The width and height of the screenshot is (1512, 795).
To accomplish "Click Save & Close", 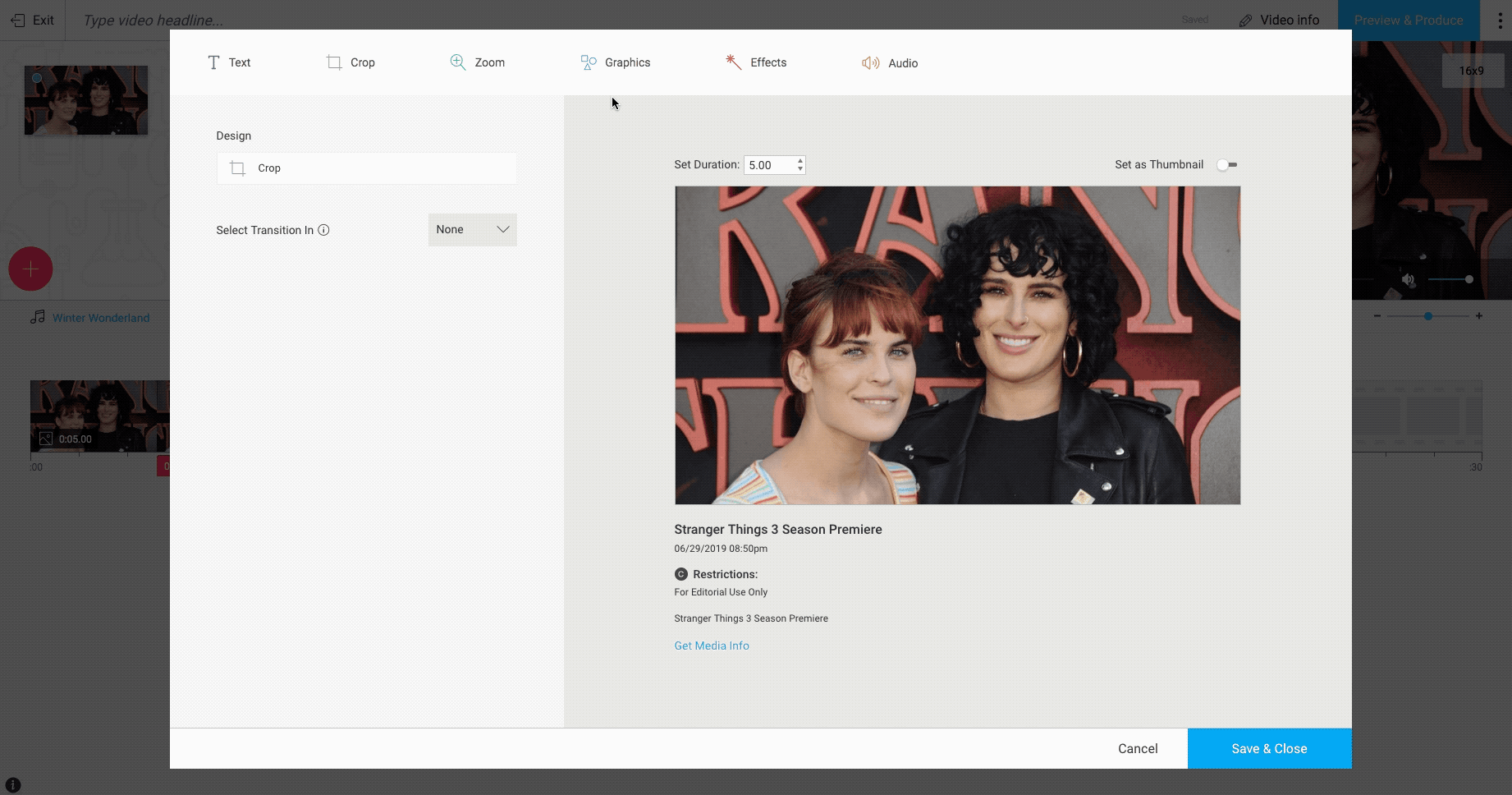I will coord(1269,748).
